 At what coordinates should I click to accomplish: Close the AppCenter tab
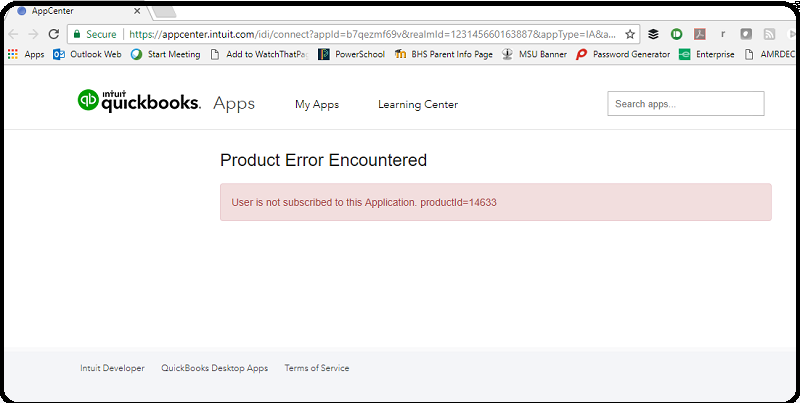pyautogui.click(x=137, y=11)
